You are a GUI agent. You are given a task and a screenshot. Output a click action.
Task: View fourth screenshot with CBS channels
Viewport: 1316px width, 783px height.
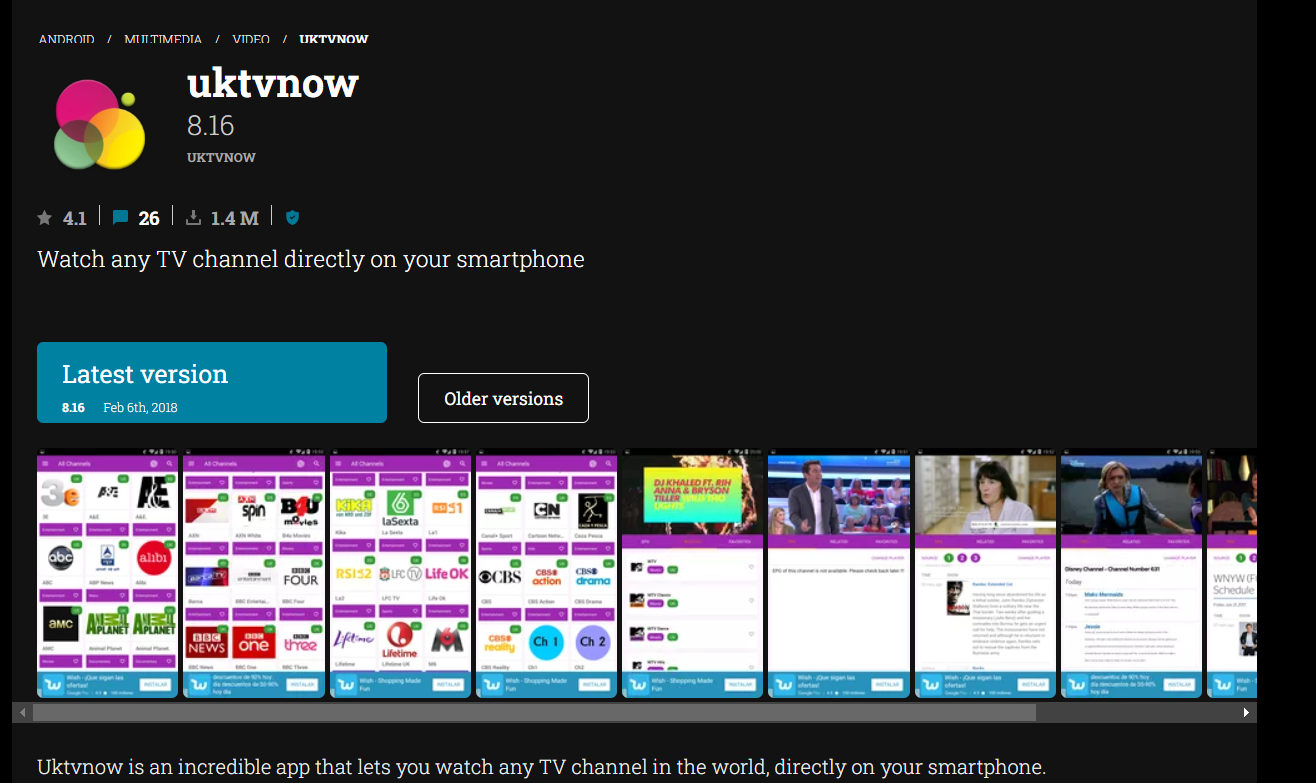(x=546, y=573)
